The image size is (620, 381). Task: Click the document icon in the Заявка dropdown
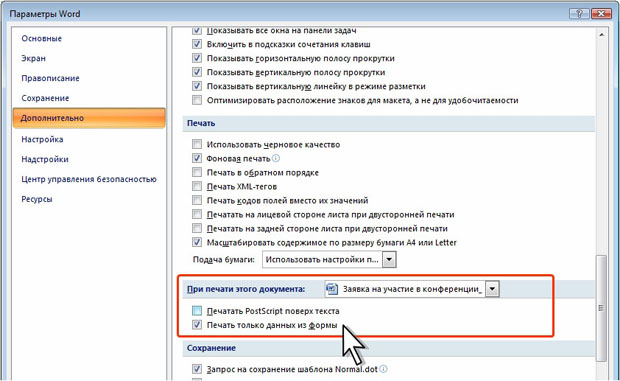click(x=333, y=289)
